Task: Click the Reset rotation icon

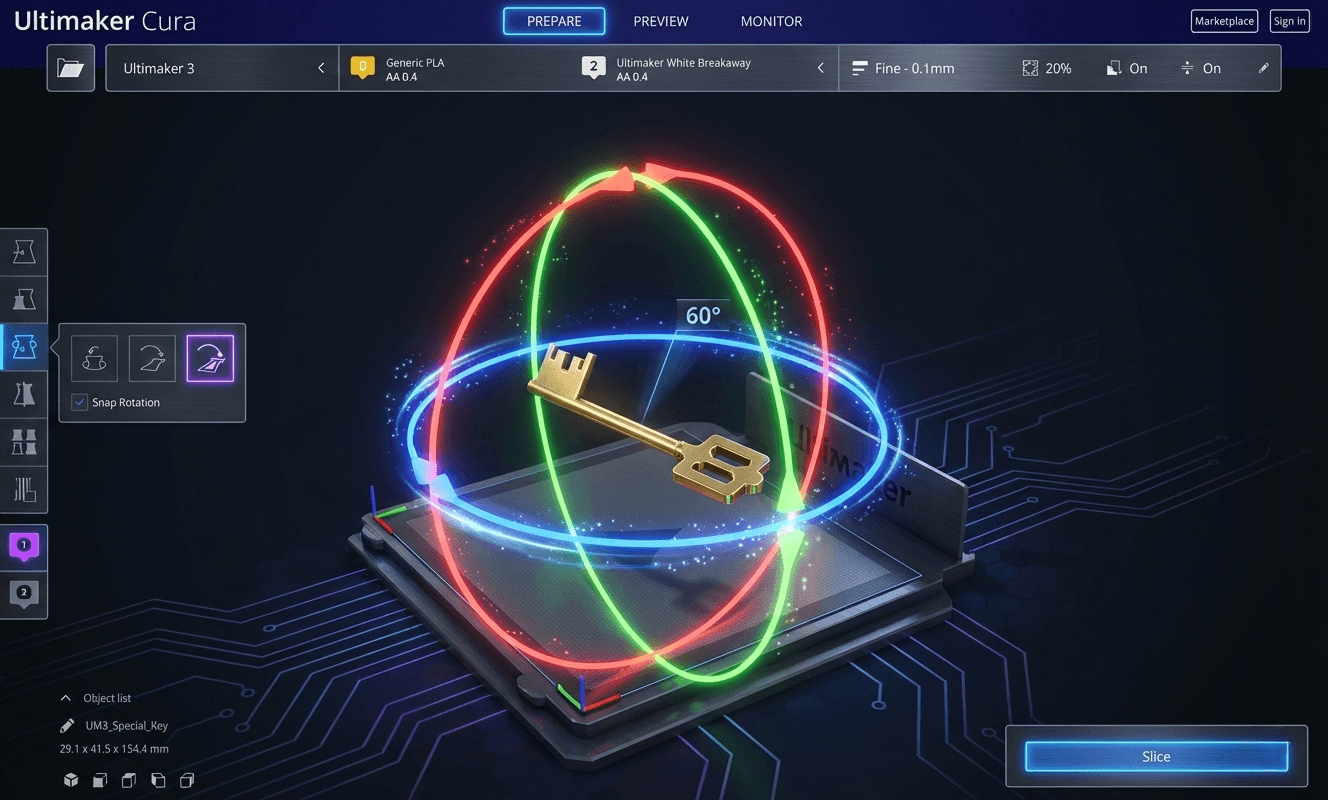Action: (x=94, y=358)
